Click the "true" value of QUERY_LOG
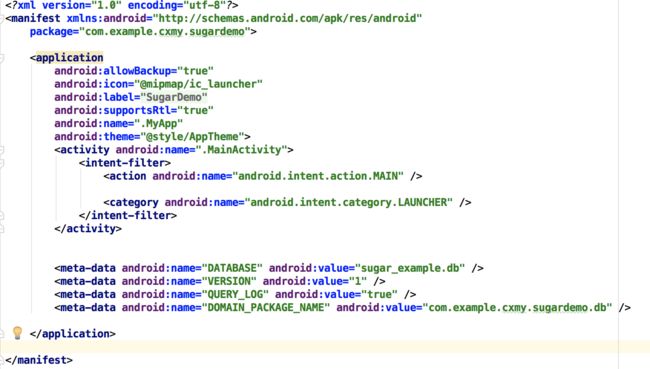The width and height of the screenshot is (650, 369). 380,294
